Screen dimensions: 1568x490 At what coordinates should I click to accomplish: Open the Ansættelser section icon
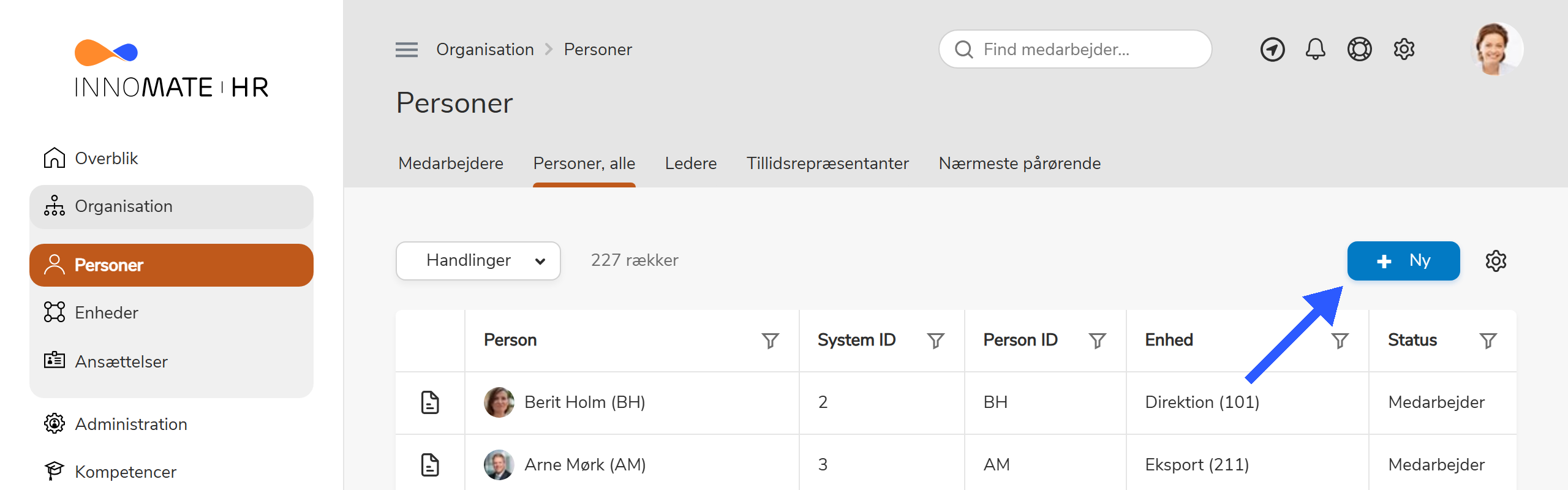[x=55, y=361]
